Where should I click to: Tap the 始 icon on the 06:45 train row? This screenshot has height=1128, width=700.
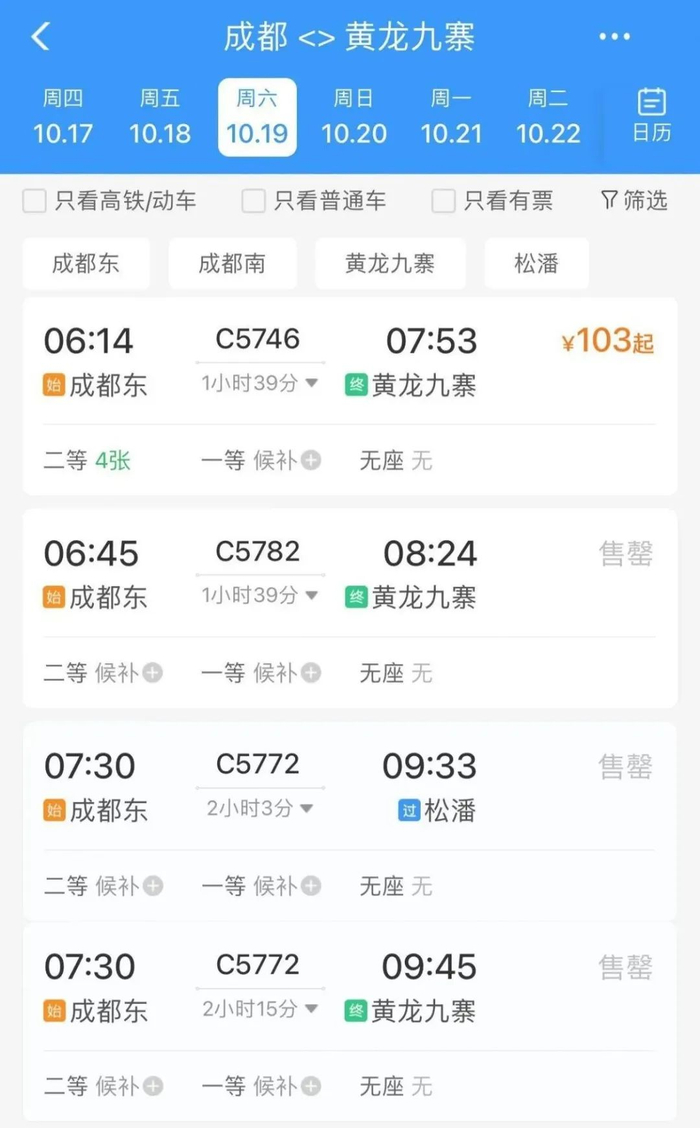[x=55, y=596]
